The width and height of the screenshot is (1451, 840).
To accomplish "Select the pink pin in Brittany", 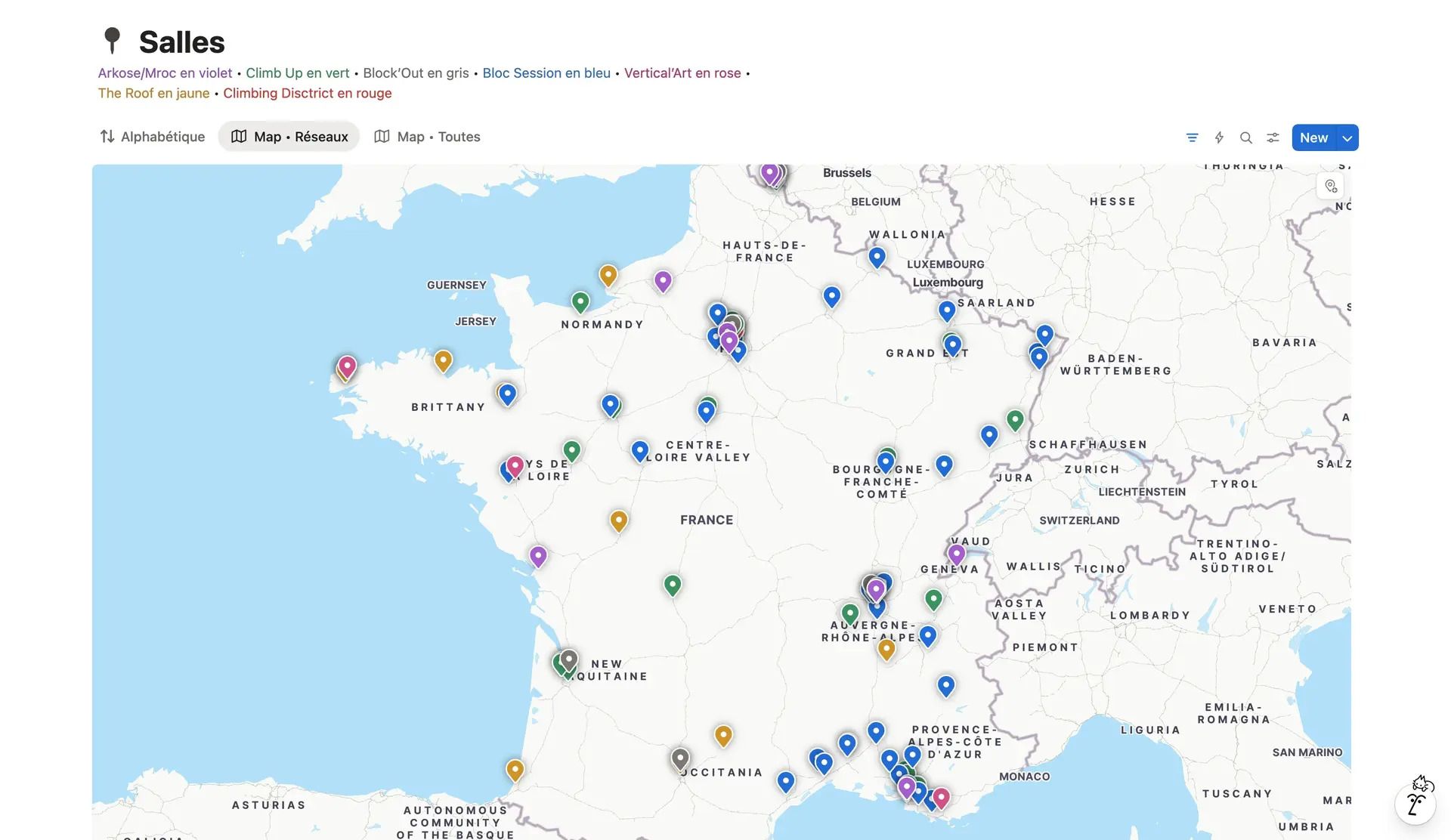I will click(347, 365).
